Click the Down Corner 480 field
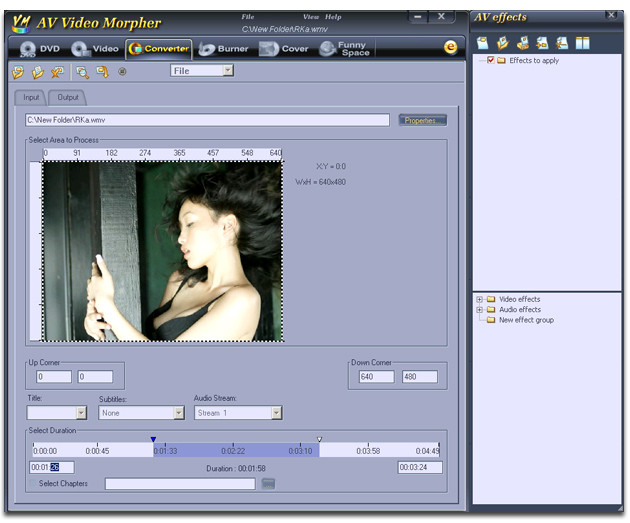This screenshot has height=523, width=630. (419, 377)
